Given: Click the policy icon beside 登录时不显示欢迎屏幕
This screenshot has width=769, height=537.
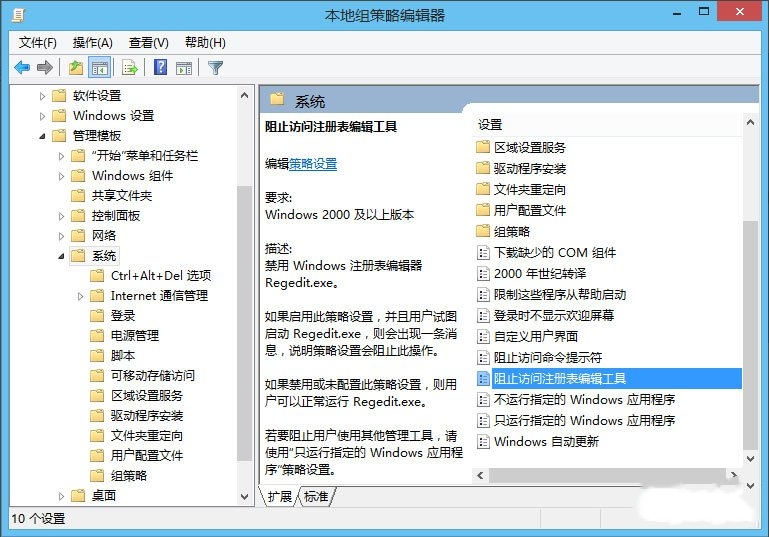Looking at the screenshot, I should pos(483,316).
